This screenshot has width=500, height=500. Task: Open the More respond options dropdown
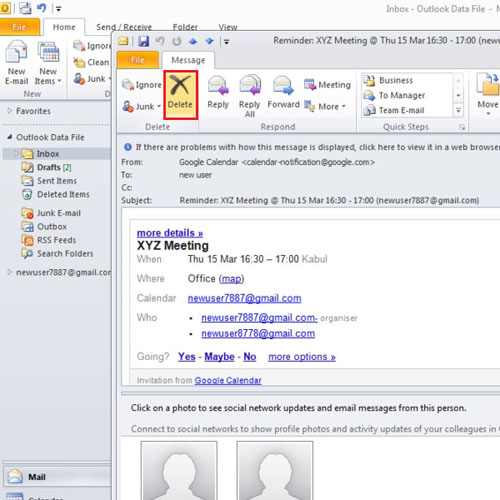point(325,106)
